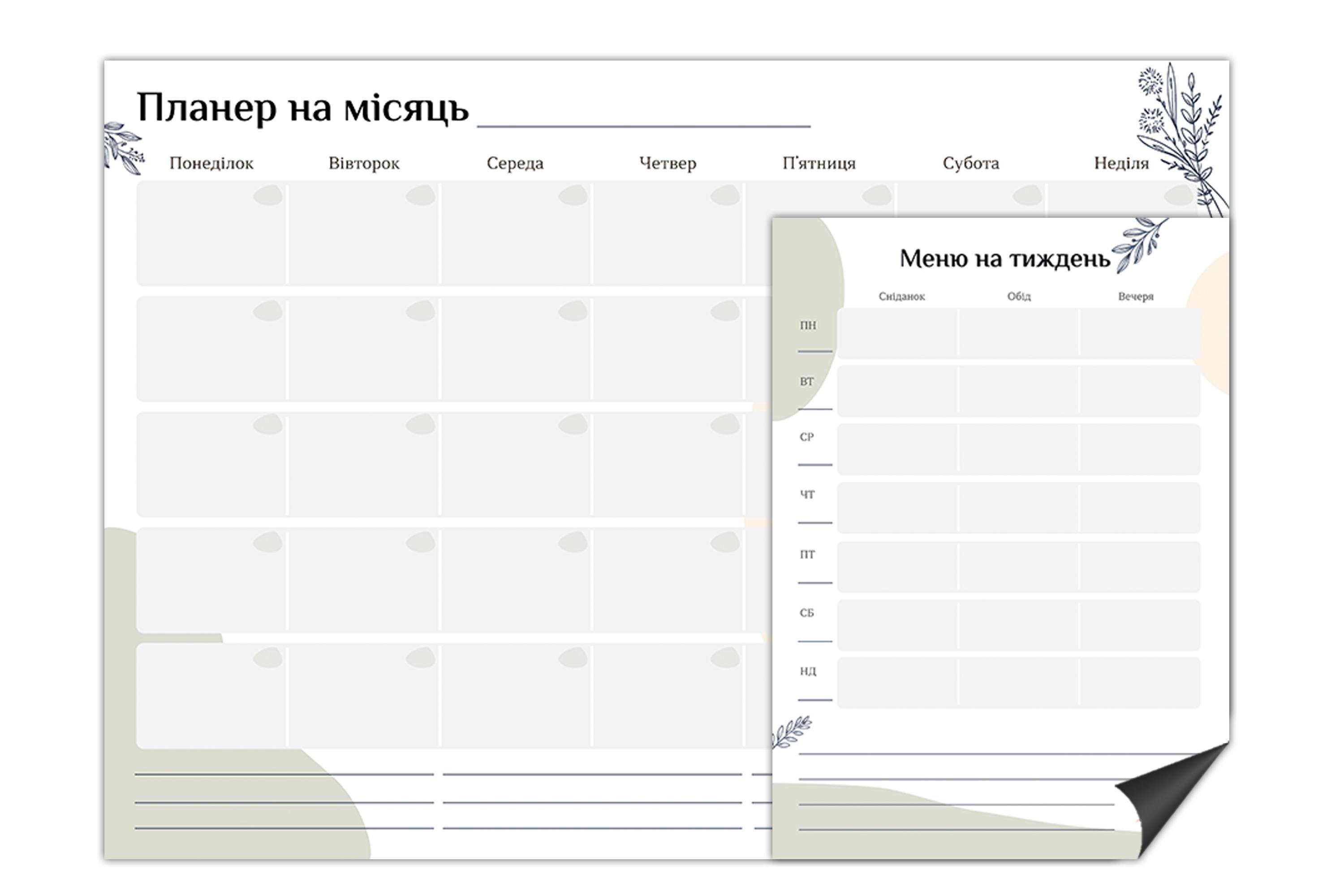This screenshot has height=896, width=1344.
Task: Click the 'ЧТ' day label
Action: tap(807, 494)
